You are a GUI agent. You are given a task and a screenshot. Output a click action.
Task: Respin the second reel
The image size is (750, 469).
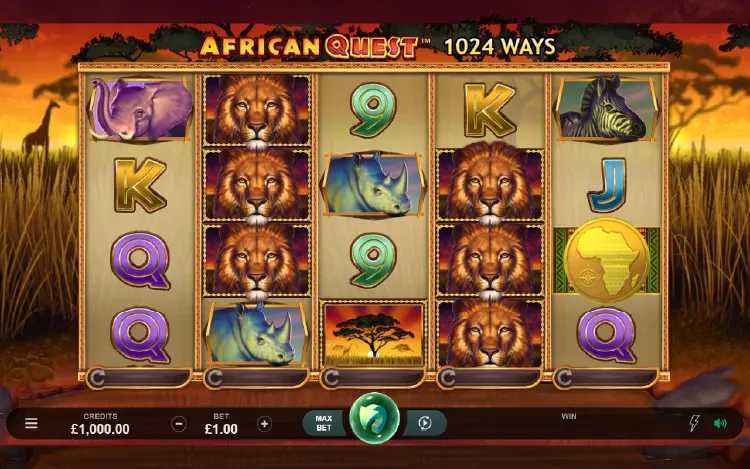tap(256, 378)
